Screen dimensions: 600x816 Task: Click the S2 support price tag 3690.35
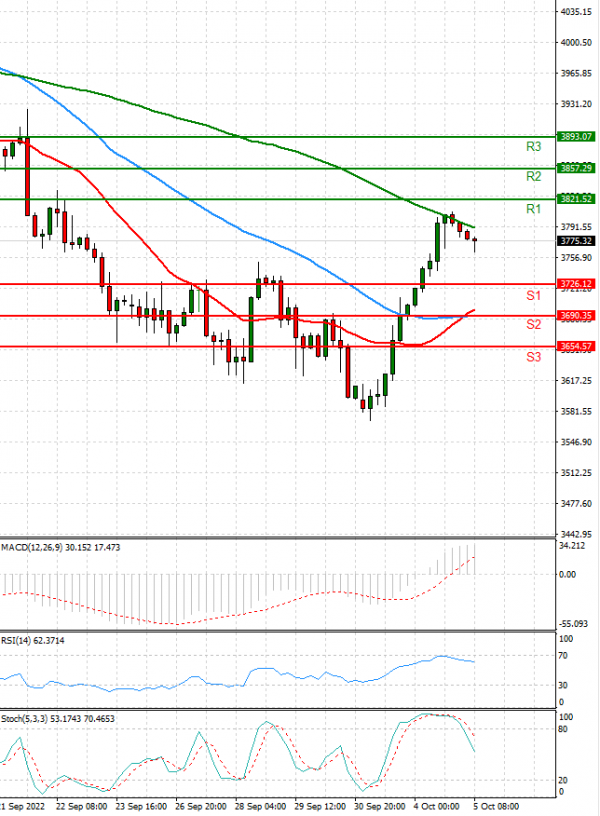coord(575,315)
